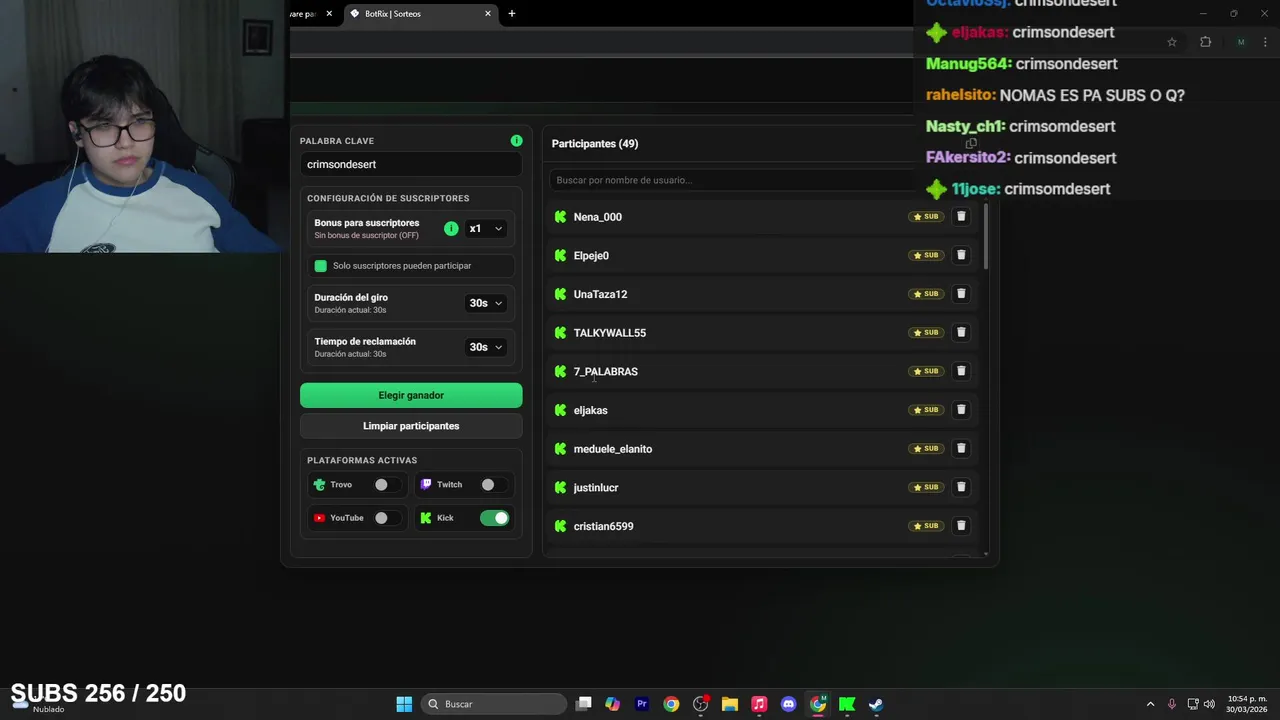Open the subscriber bonus x1 dropdown

pos(486,229)
